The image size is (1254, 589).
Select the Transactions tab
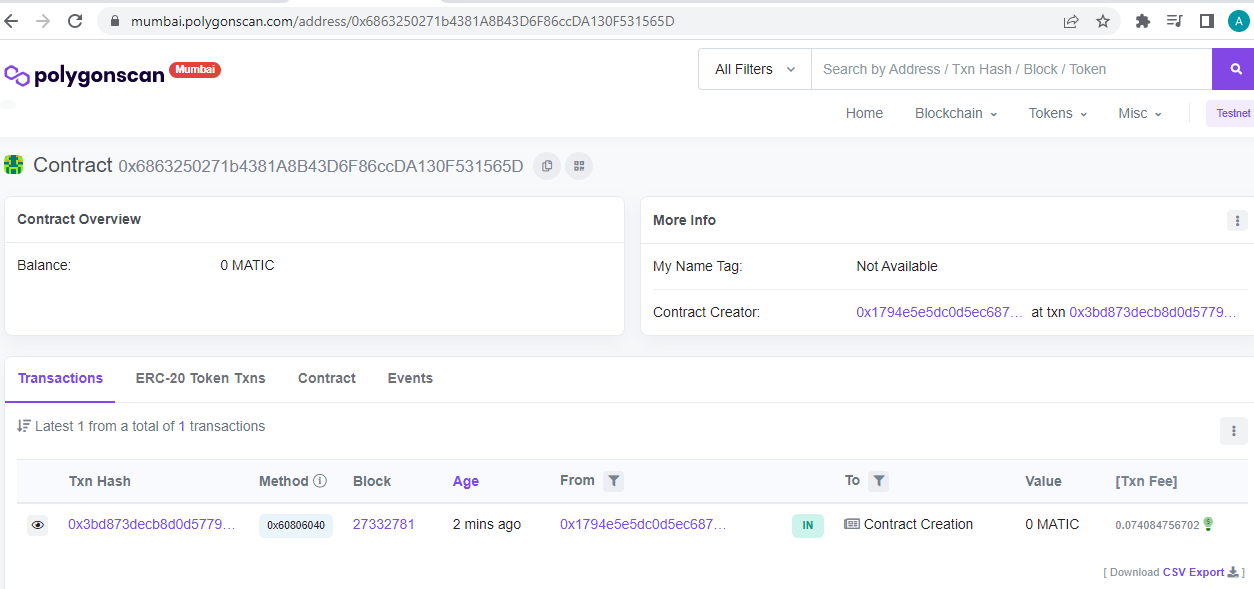click(60, 378)
